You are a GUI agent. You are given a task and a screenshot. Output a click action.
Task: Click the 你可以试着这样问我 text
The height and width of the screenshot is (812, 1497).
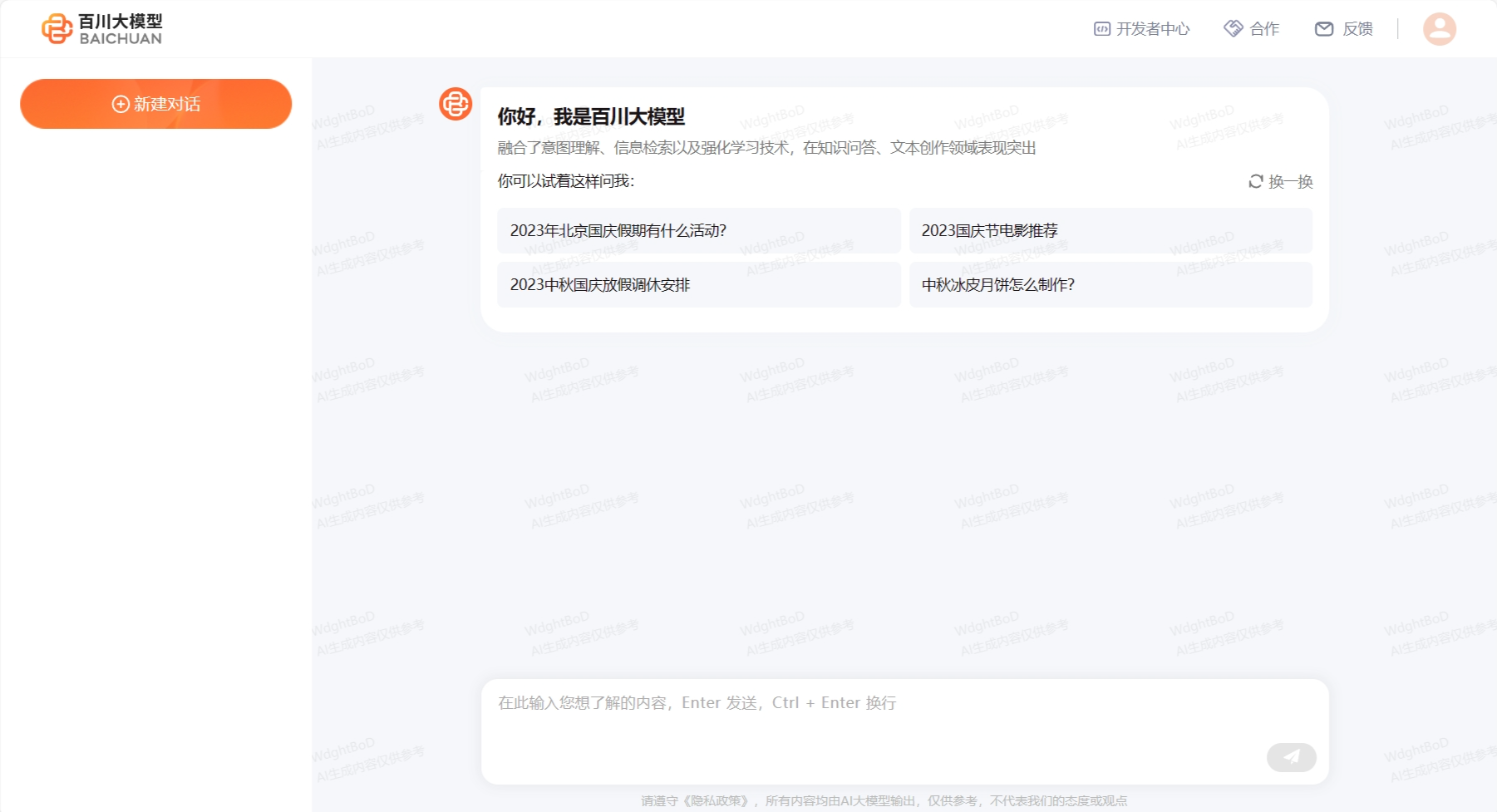coord(566,181)
